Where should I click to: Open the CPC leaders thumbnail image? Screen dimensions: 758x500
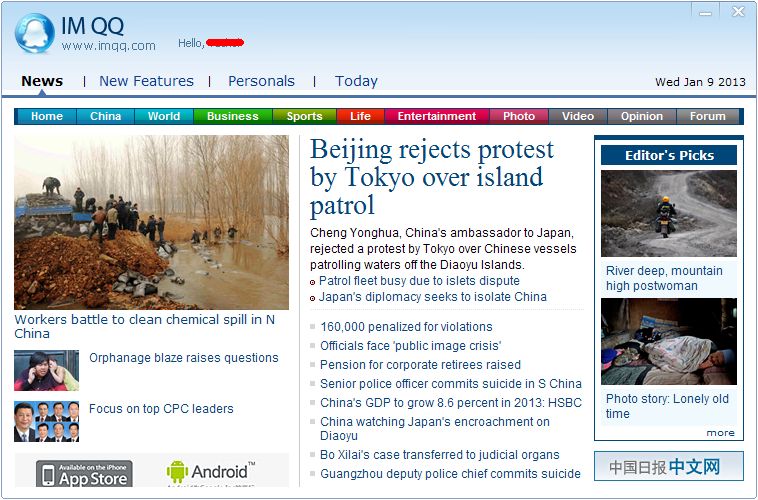(x=46, y=421)
